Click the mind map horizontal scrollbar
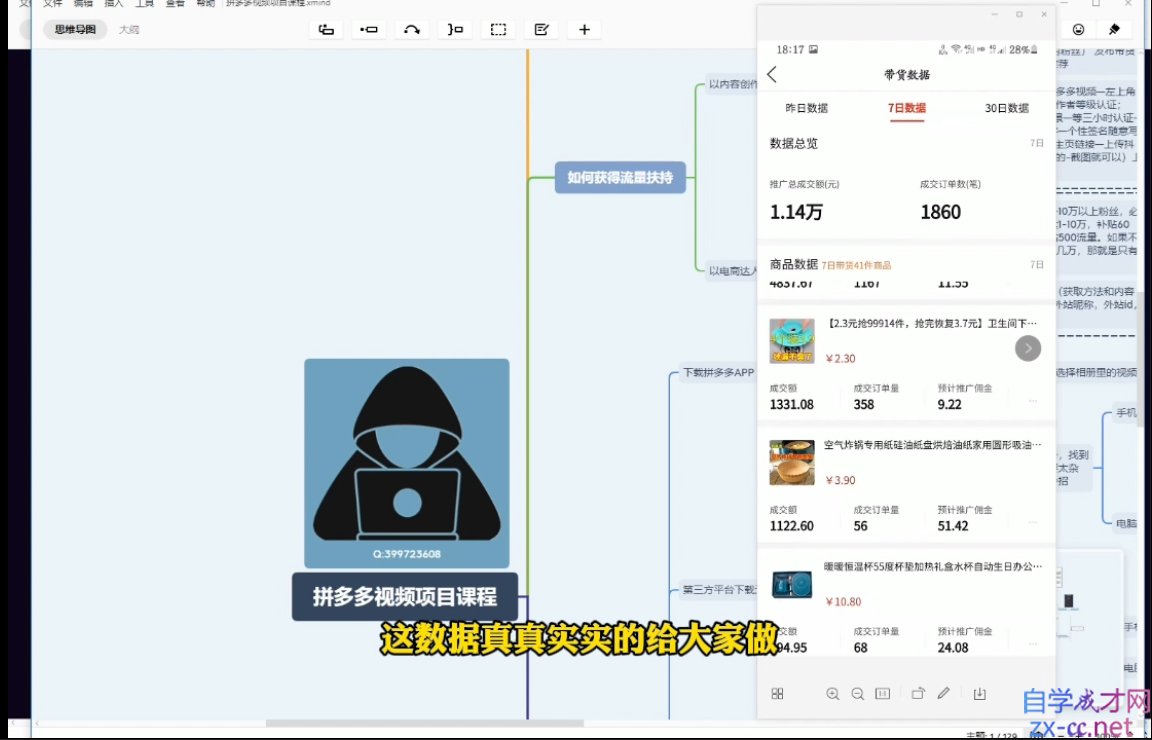This screenshot has width=1152, height=740. point(425,723)
